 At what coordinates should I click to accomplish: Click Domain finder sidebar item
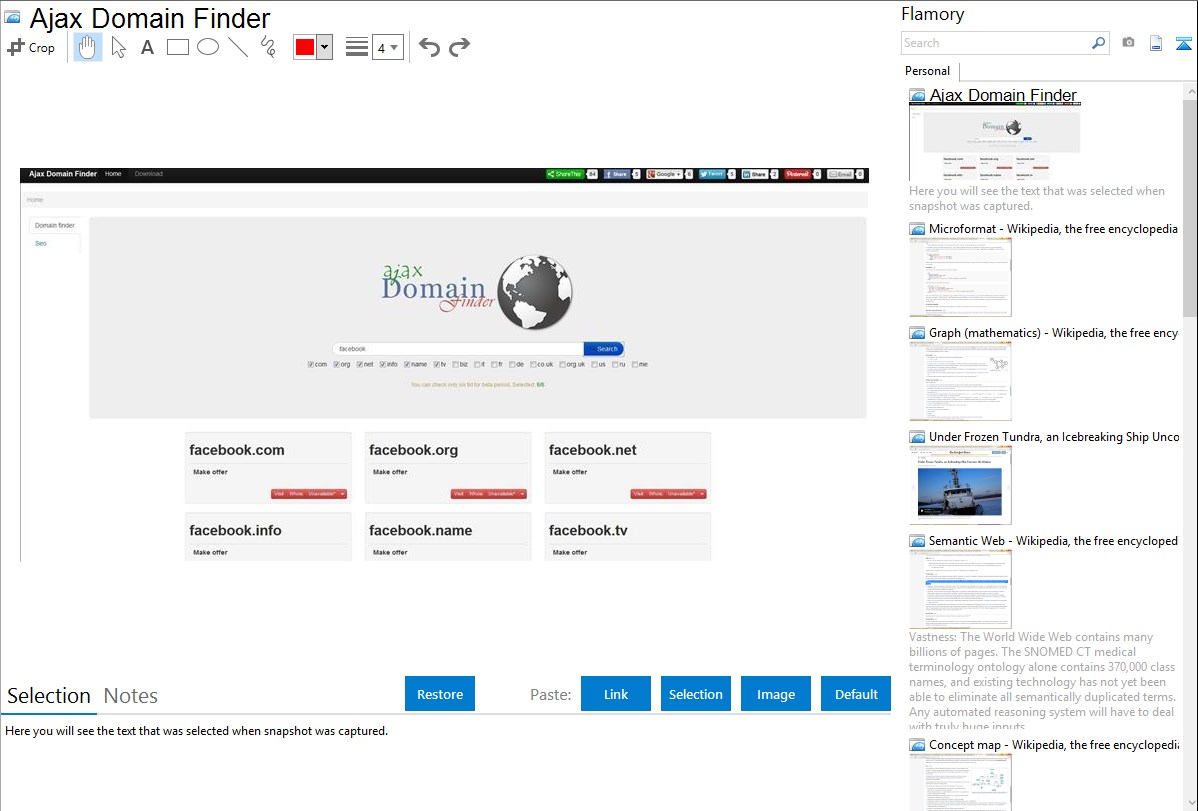[55, 225]
